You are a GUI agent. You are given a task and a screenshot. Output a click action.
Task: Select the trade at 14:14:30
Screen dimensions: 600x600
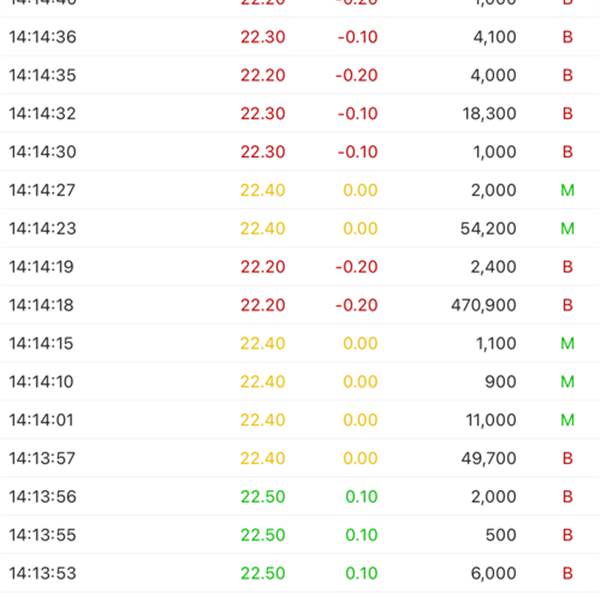point(300,152)
